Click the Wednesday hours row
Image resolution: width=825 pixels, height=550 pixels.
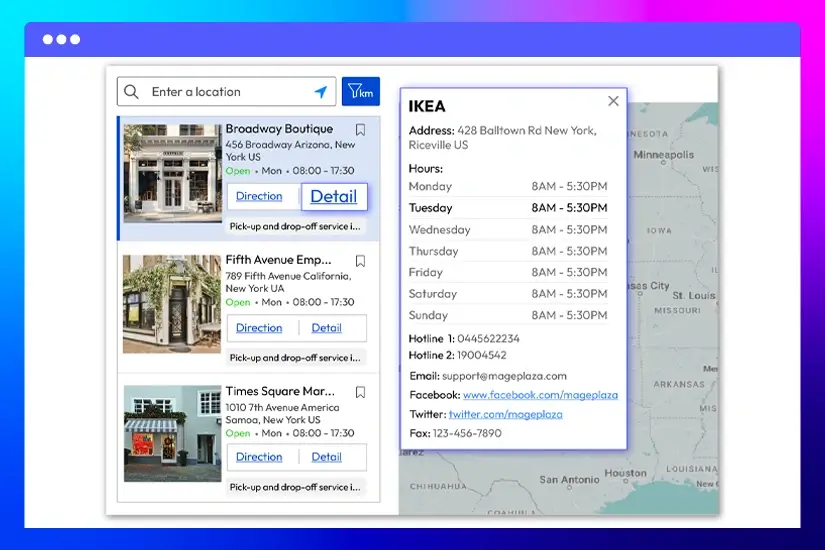(508, 229)
